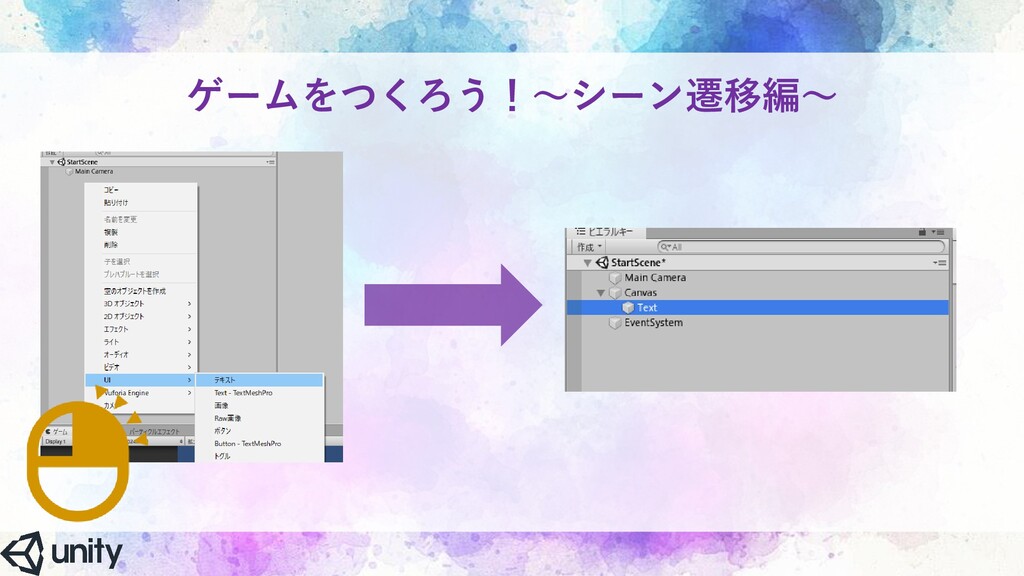Open the panel options icon beside the lock
The width and height of the screenshot is (1024, 576).
point(938,232)
